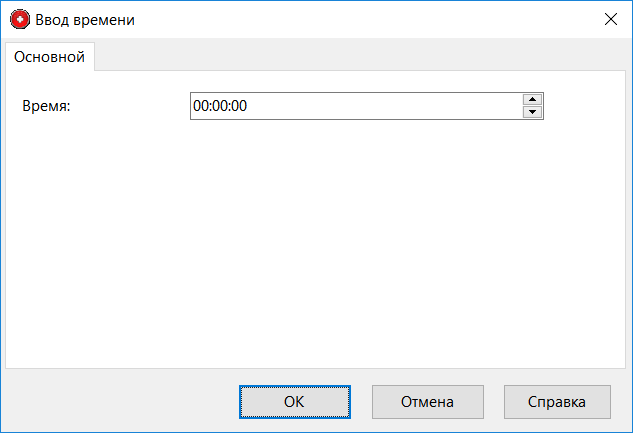Click the Время: label

(46, 105)
